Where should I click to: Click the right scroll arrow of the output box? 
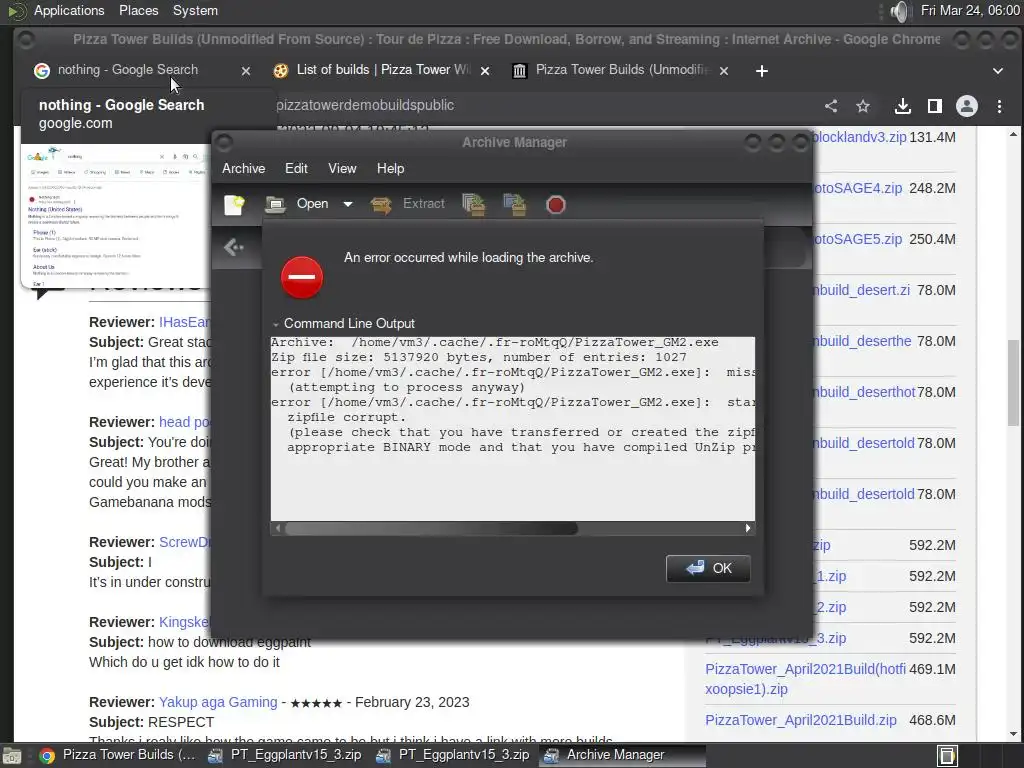pyautogui.click(x=748, y=528)
